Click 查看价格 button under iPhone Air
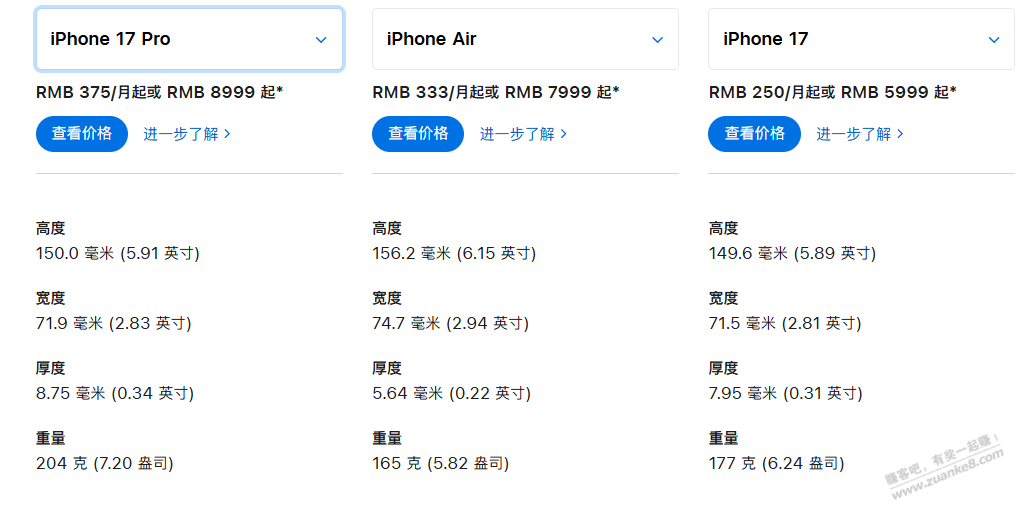1028x519 pixels. (418, 134)
